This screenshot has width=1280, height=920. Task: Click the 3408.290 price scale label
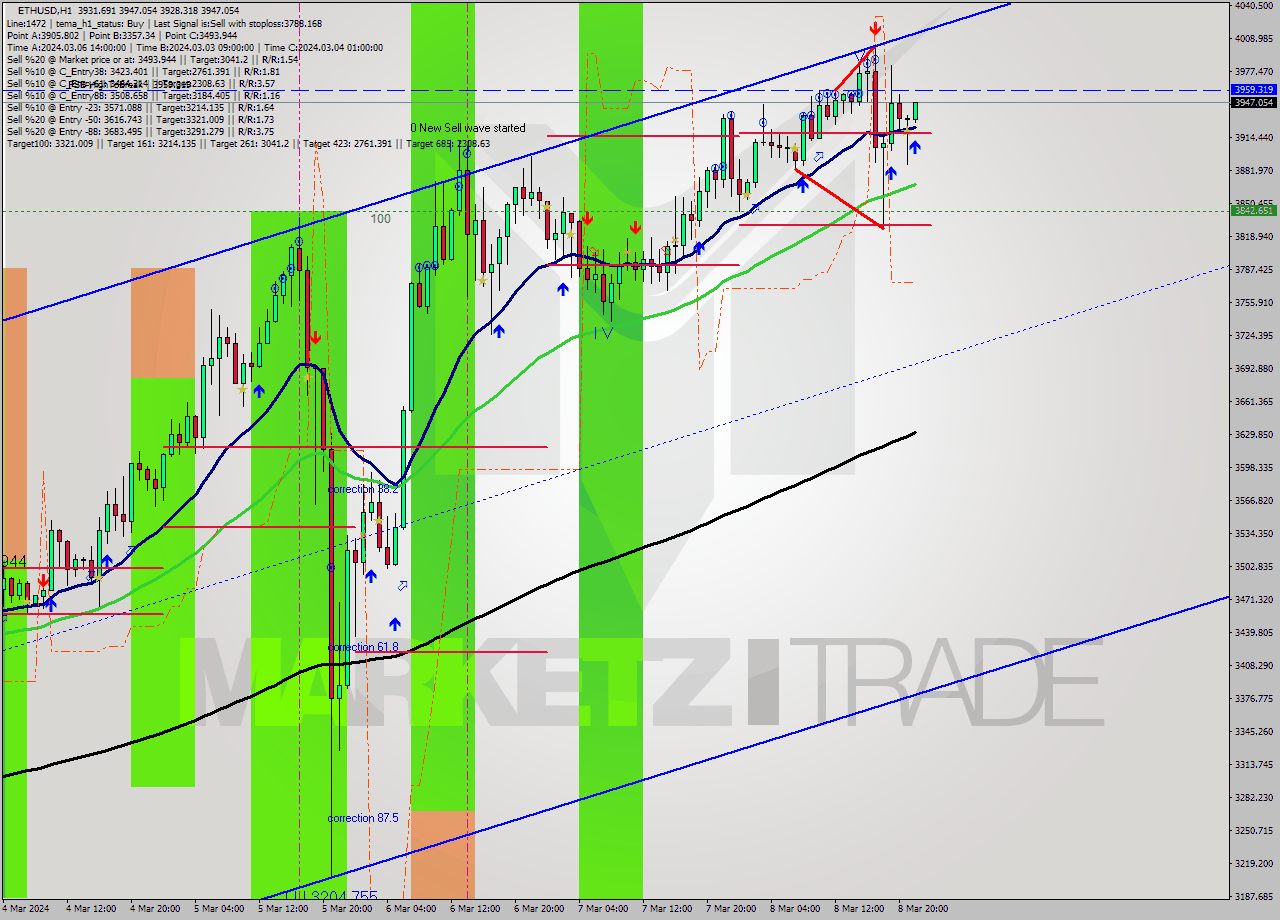pos(1255,665)
